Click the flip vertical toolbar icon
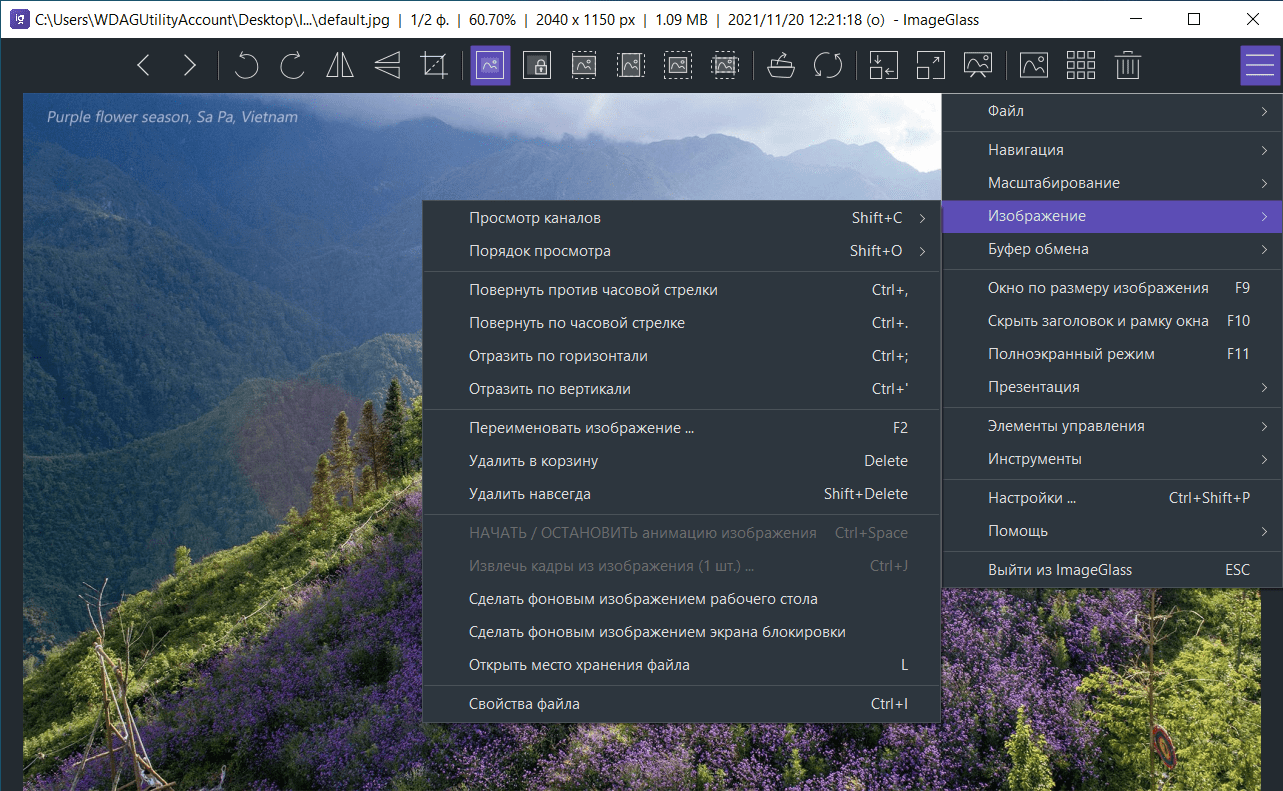 click(387, 66)
